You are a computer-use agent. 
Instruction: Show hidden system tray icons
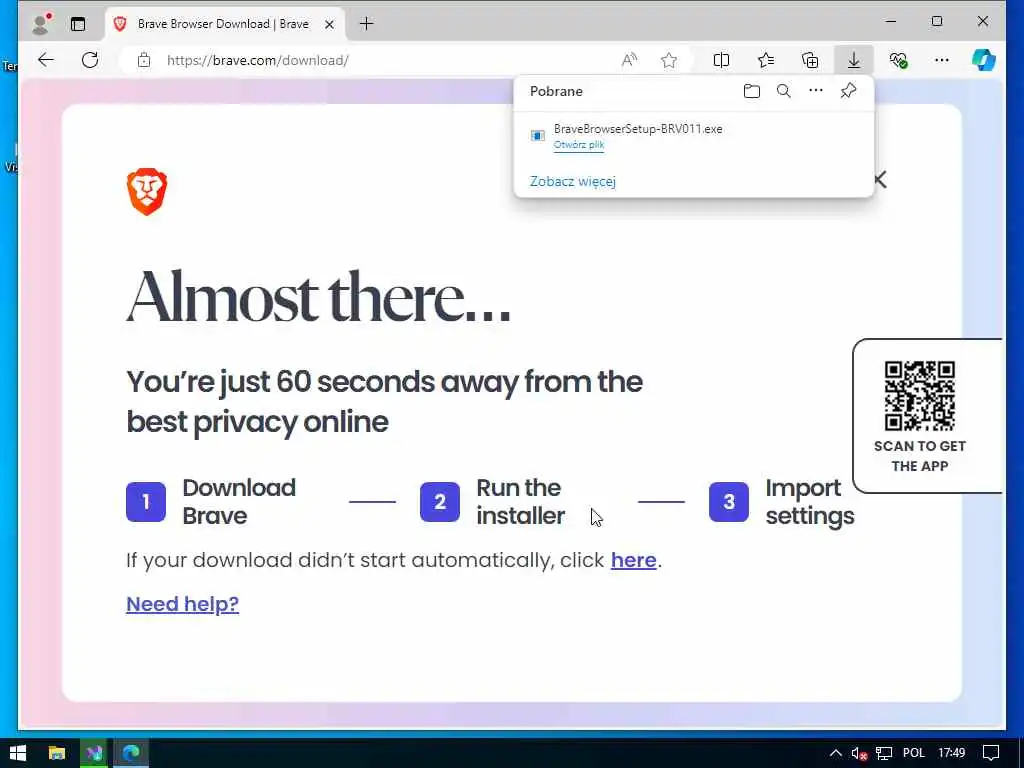click(x=835, y=753)
